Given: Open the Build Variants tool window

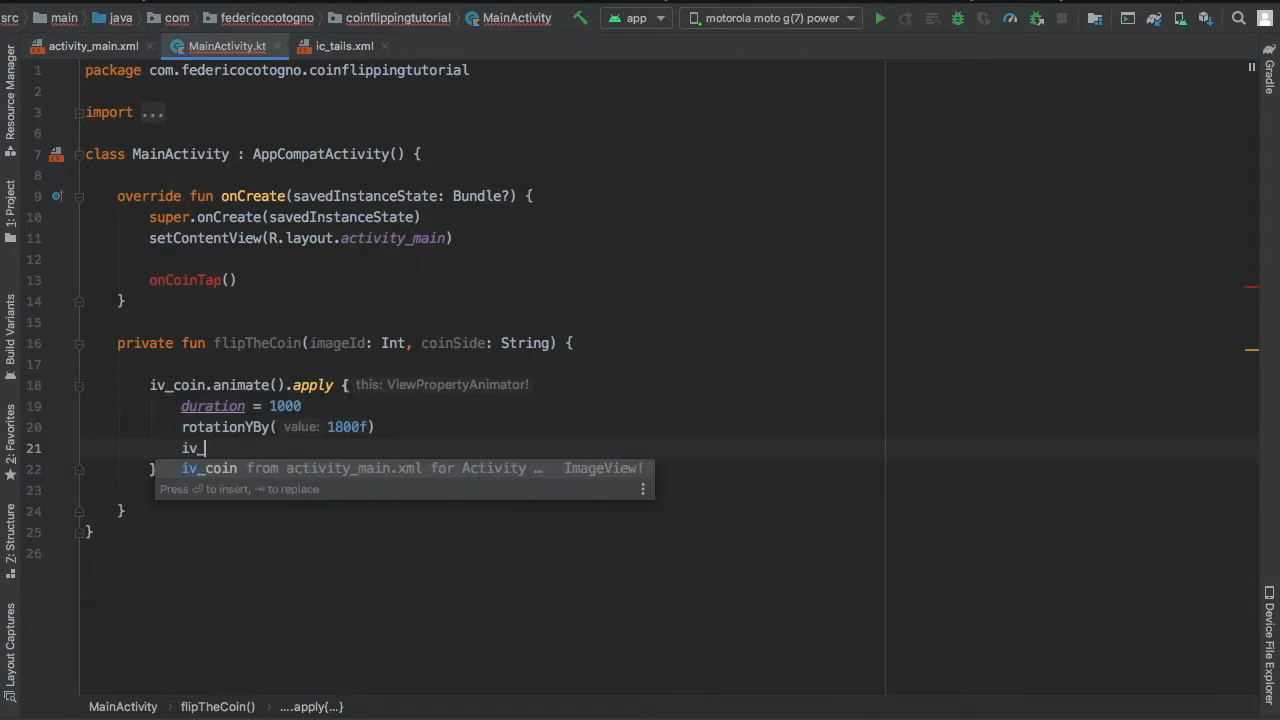Looking at the screenshot, I should [10, 337].
